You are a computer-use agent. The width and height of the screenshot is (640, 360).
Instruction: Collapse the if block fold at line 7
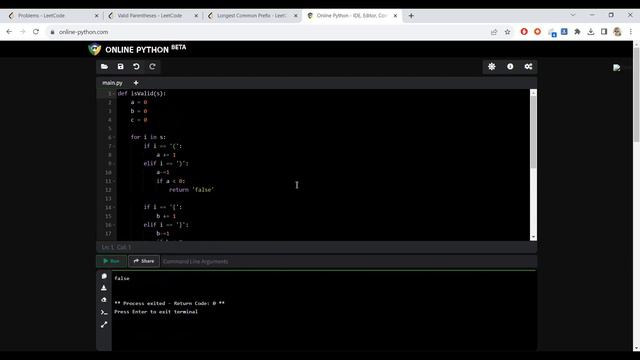(x=114, y=146)
